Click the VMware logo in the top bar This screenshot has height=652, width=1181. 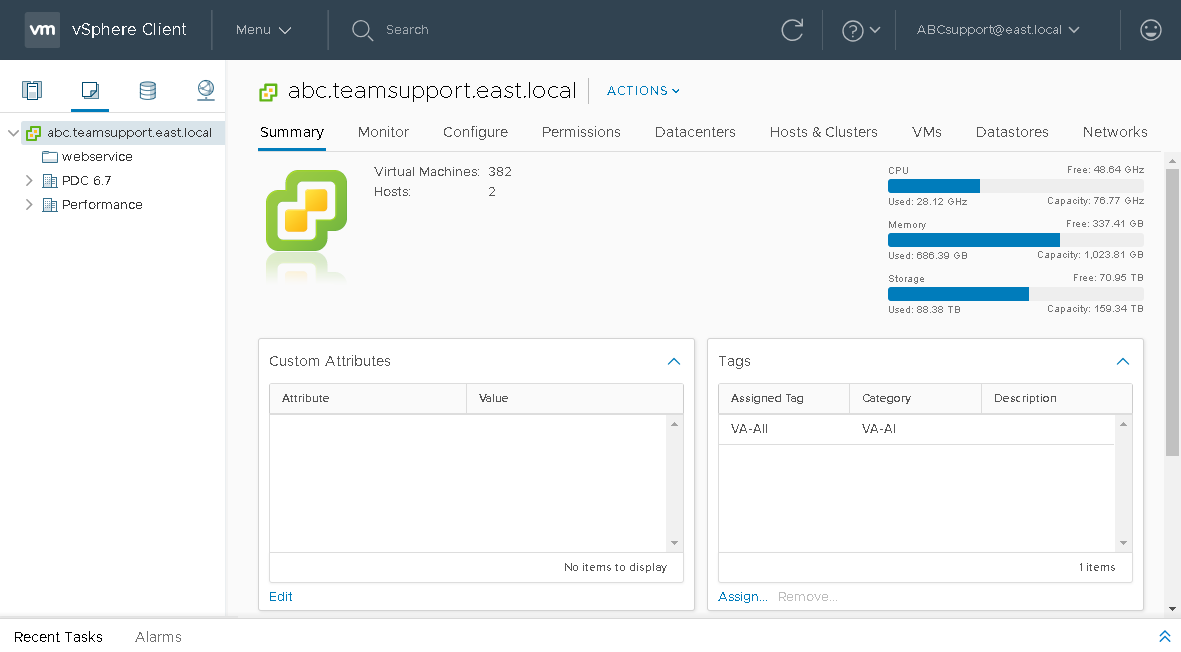(x=42, y=30)
